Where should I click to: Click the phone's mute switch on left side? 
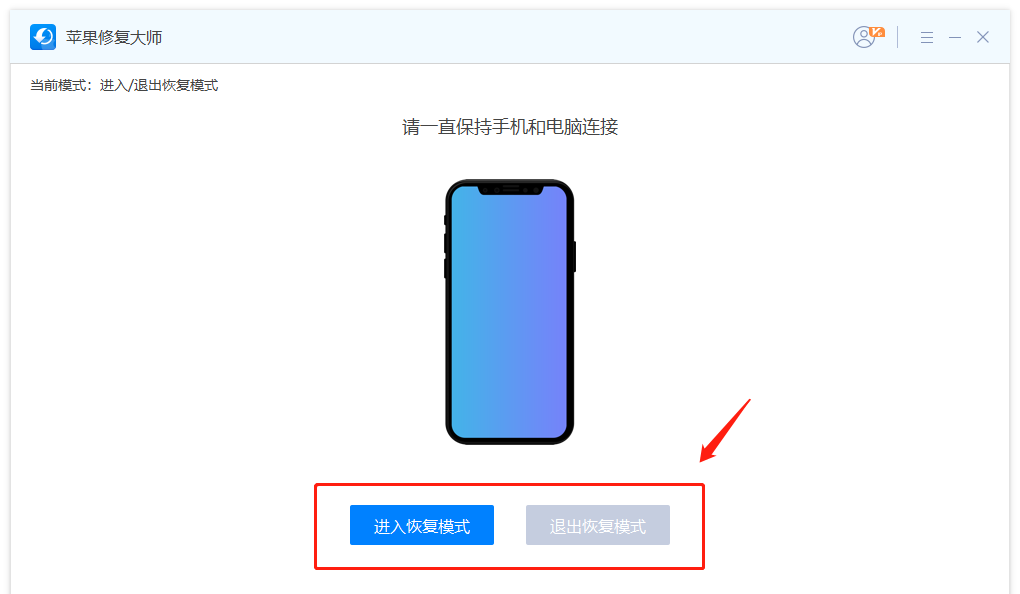tap(445, 220)
